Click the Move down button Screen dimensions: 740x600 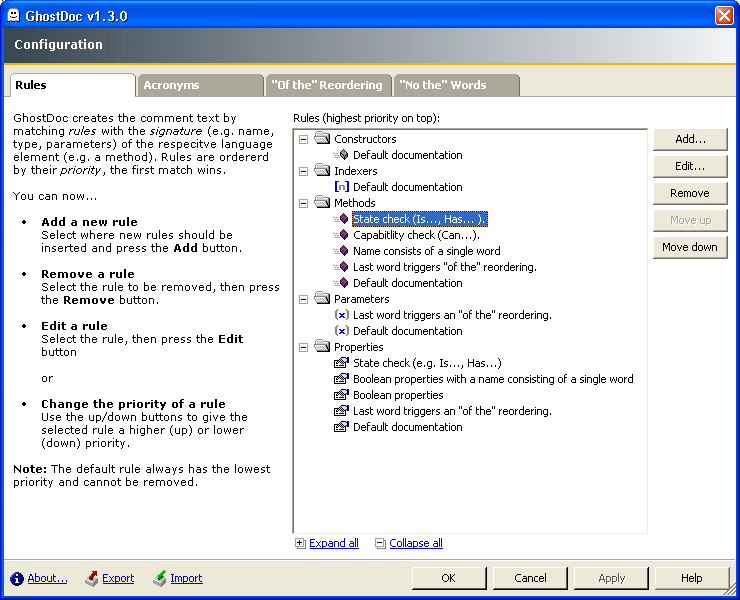click(x=690, y=247)
